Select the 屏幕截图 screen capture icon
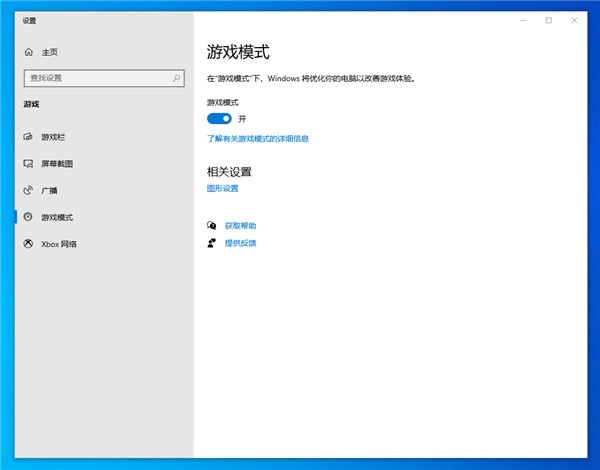The image size is (600, 470). [x=28, y=163]
